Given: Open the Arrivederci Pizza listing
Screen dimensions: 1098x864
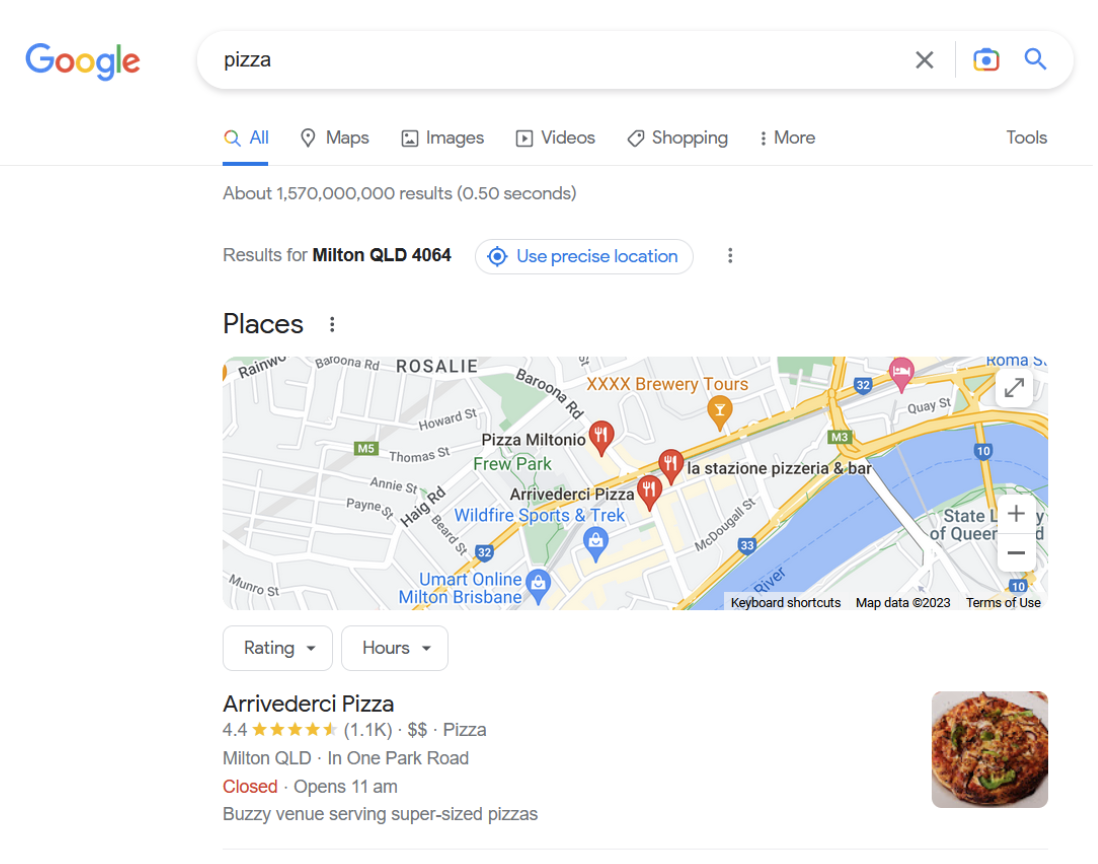Looking at the screenshot, I should [x=308, y=704].
